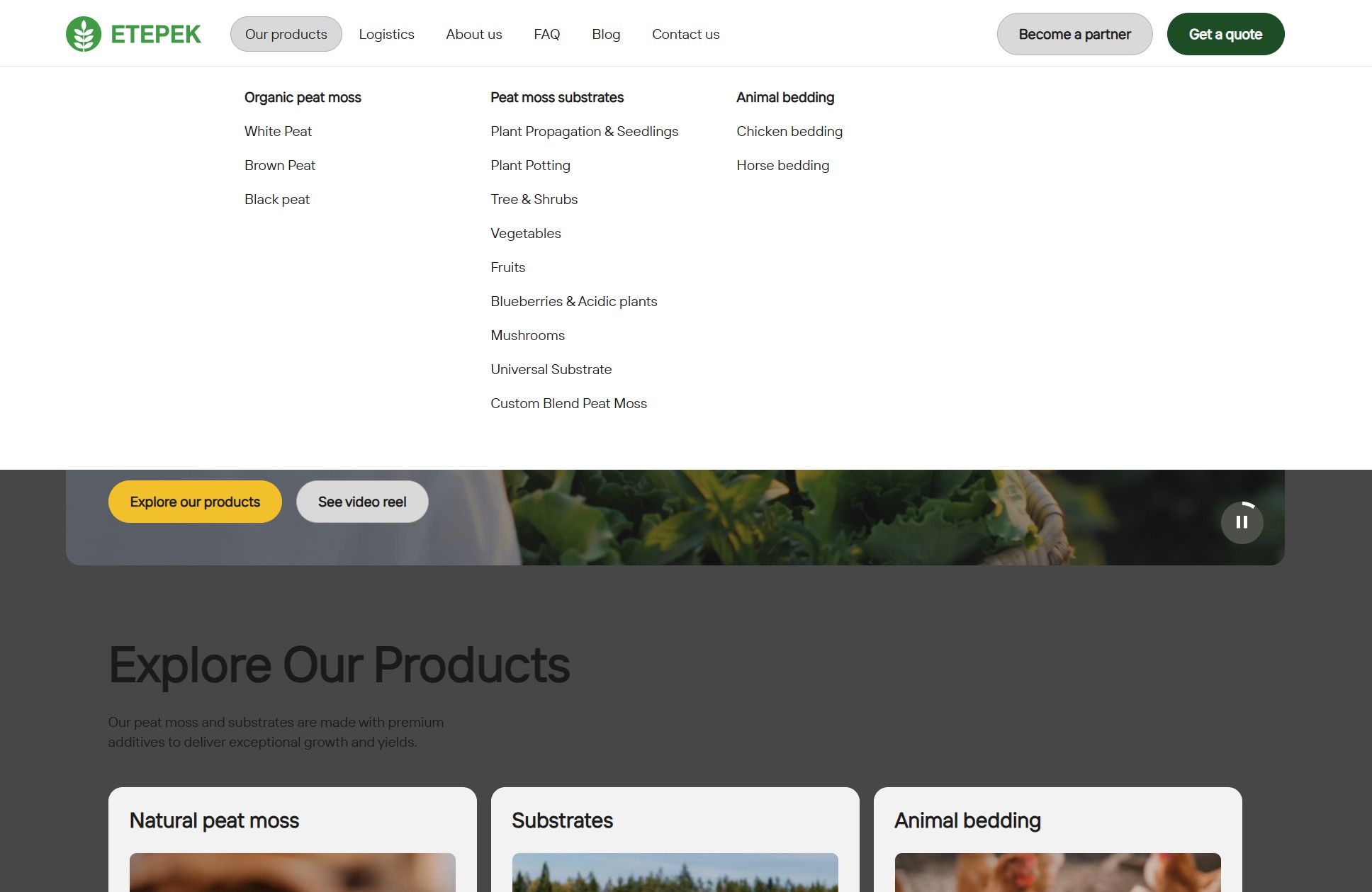Screen dimensions: 1372x892
Task: Go to the About us page
Action: click(x=473, y=34)
